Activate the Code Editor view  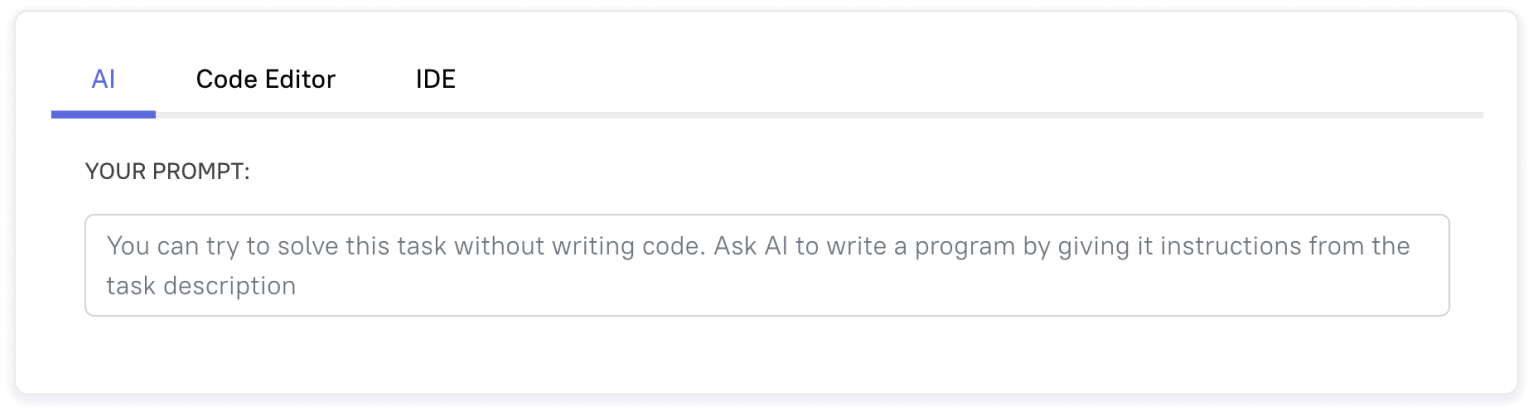(x=265, y=80)
